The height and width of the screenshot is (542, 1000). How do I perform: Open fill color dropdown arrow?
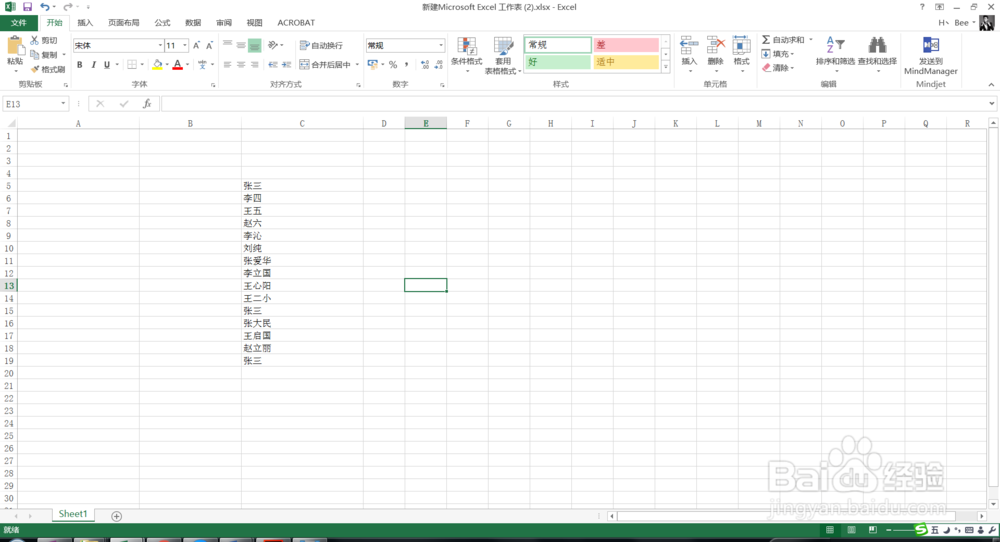167,64
